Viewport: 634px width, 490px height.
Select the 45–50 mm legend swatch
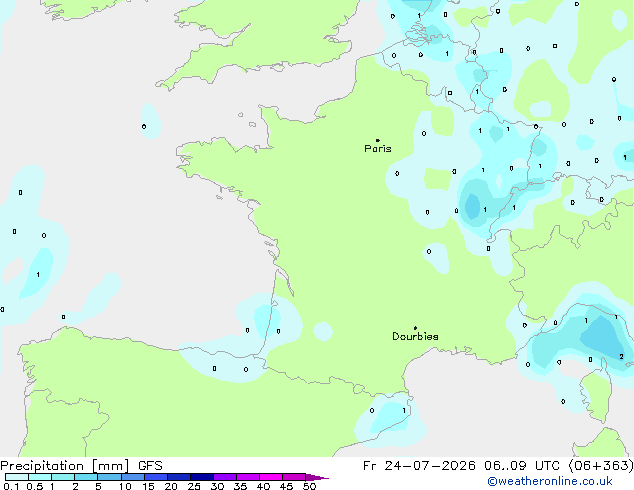[x=294, y=477]
